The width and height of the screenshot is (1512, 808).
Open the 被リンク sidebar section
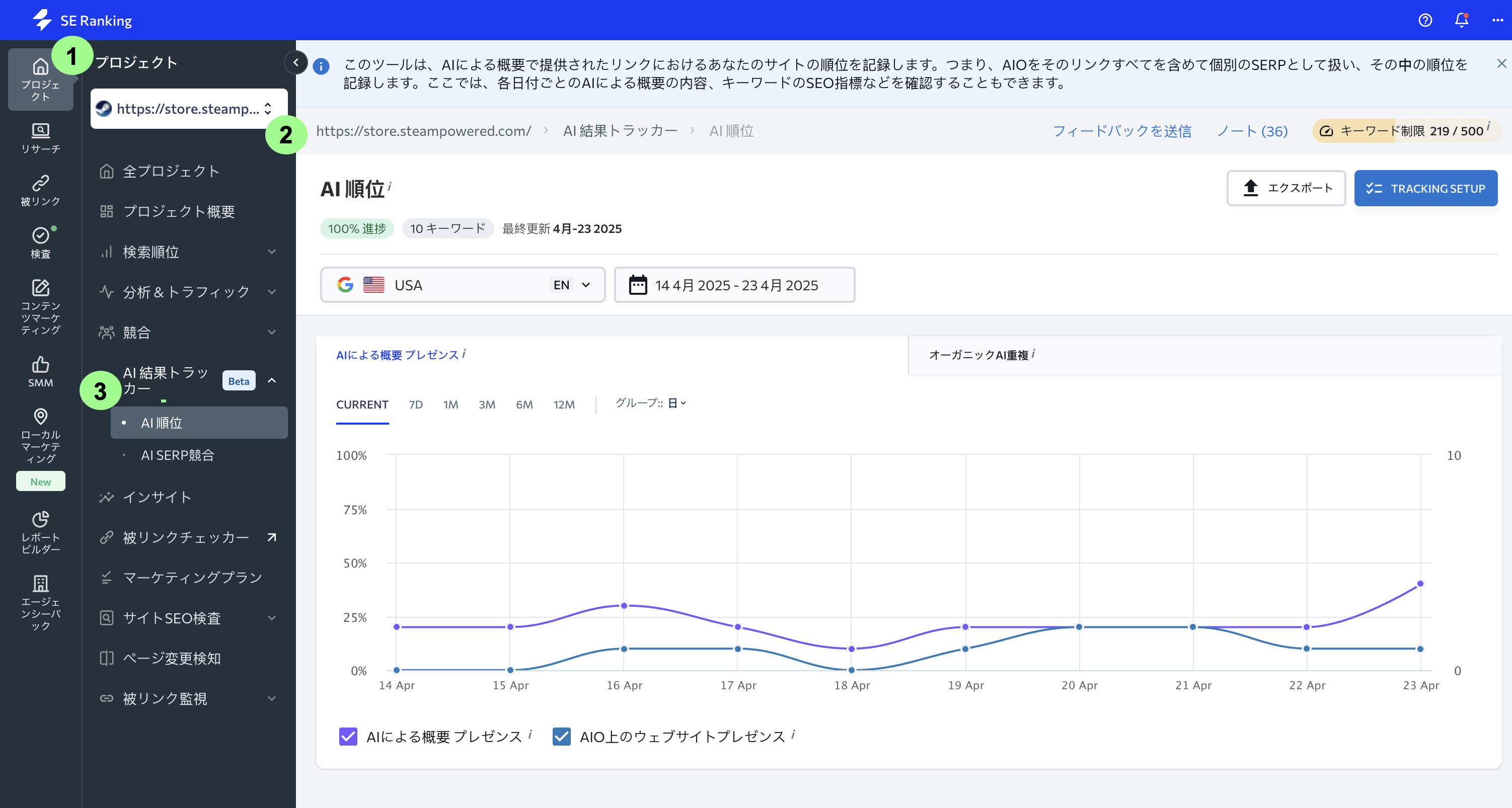pos(40,191)
